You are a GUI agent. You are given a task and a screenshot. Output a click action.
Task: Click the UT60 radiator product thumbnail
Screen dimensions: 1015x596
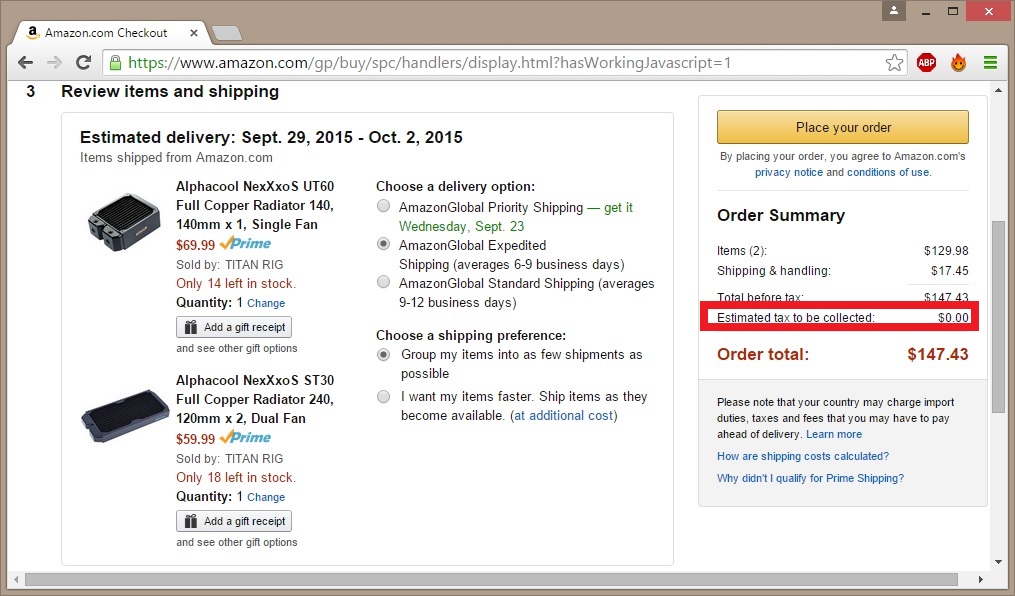(118, 221)
